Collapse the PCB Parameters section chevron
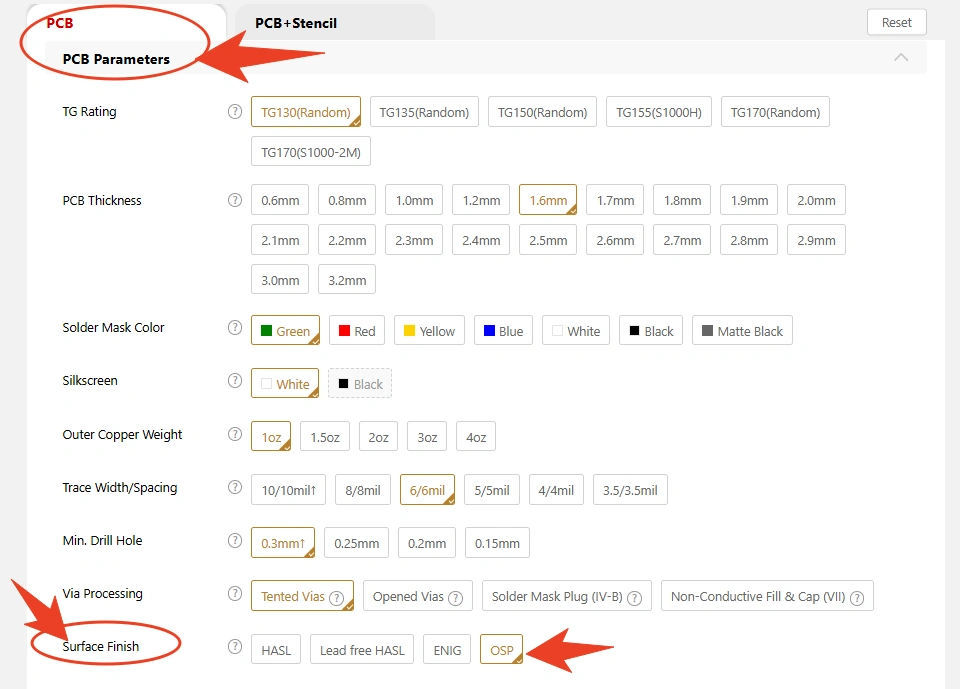The height and width of the screenshot is (689, 960). tap(901, 58)
